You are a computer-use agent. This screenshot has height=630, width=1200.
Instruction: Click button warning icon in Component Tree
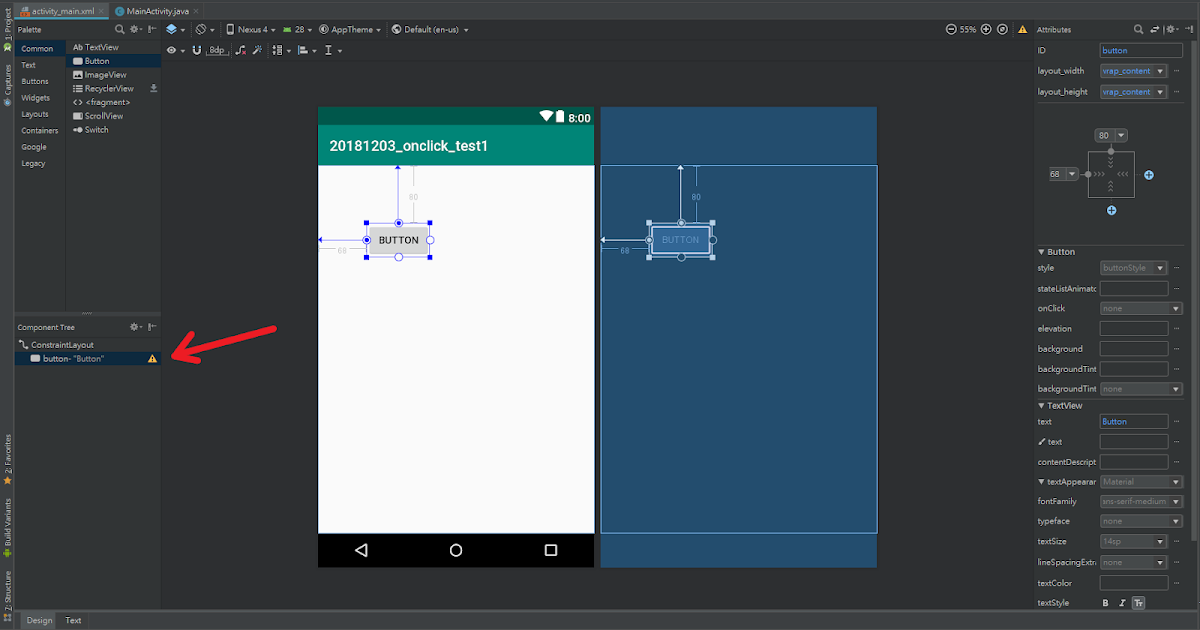tap(152, 358)
